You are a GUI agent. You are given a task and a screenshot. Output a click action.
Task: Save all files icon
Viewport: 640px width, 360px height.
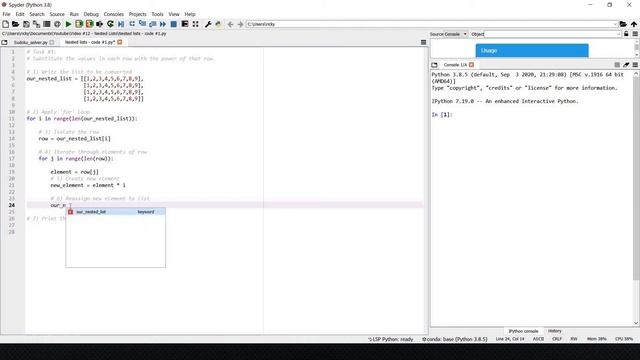pyautogui.click(x=36, y=24)
